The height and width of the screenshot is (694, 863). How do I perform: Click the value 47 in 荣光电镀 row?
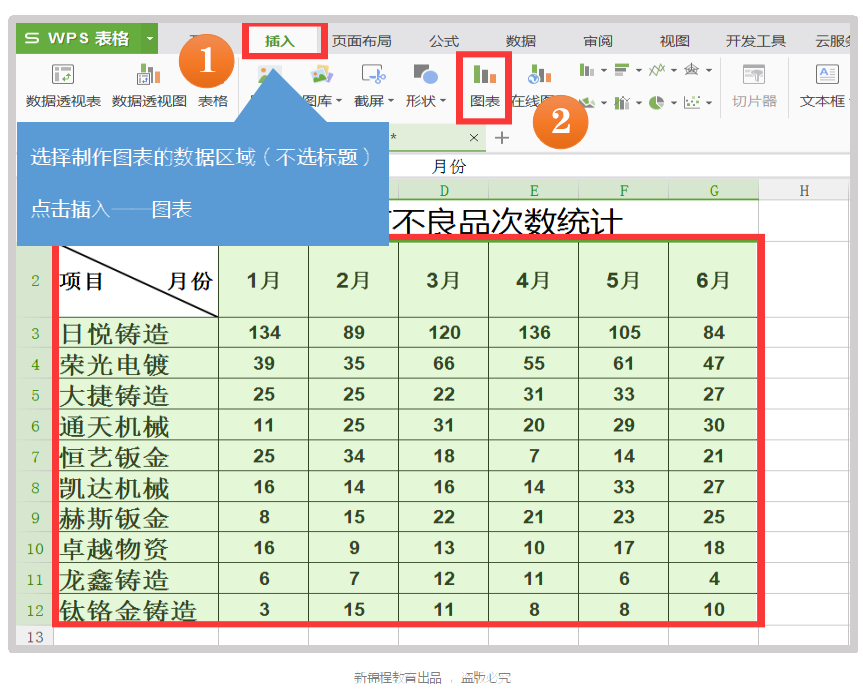click(713, 364)
